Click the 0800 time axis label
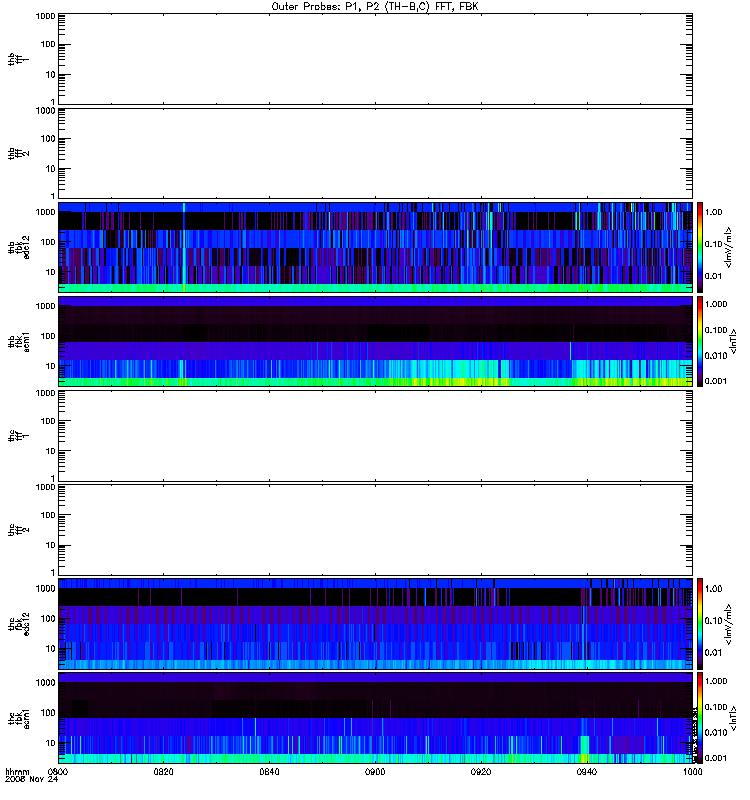The width and height of the screenshot is (750, 800). coord(58,771)
